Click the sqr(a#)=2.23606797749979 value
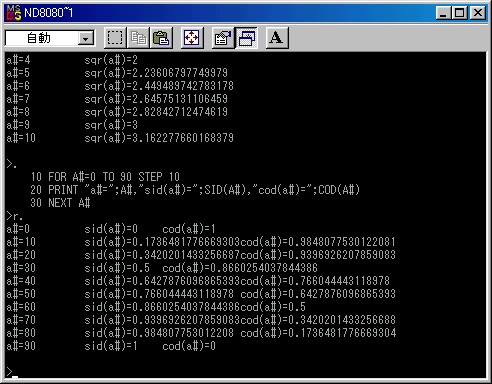This screenshot has width=492, height=384. pos(156,73)
